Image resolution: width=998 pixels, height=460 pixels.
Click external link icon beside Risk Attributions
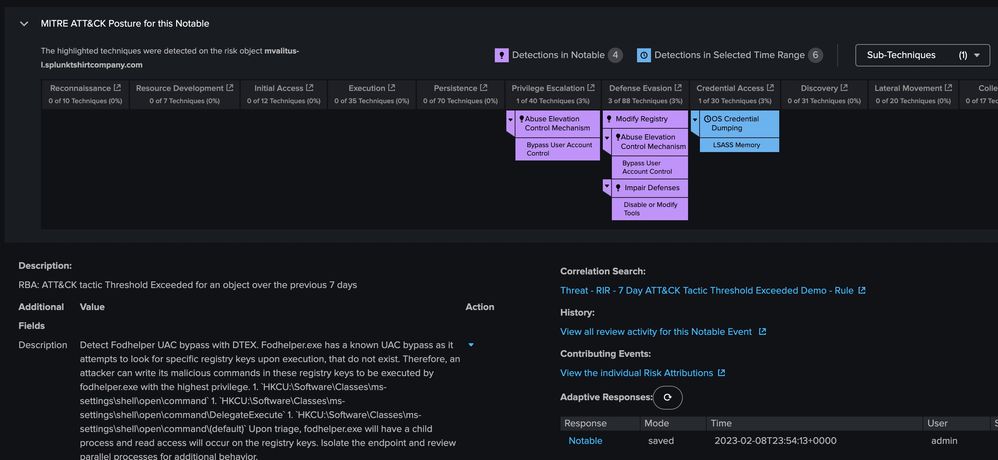coord(721,373)
